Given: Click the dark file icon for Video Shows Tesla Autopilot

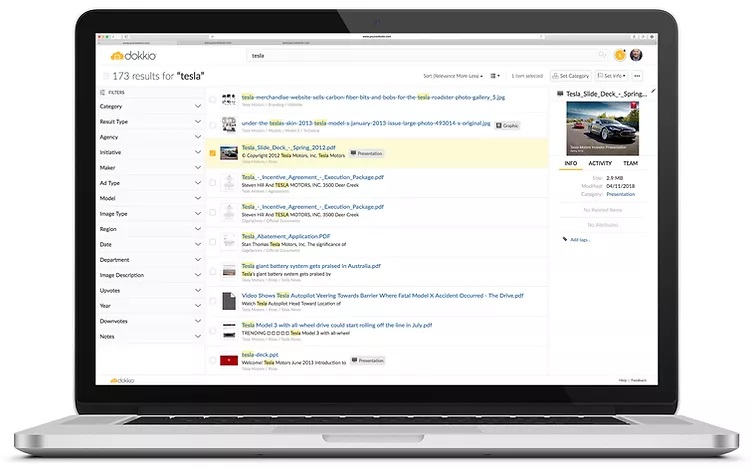Looking at the screenshot, I should click(x=229, y=301).
